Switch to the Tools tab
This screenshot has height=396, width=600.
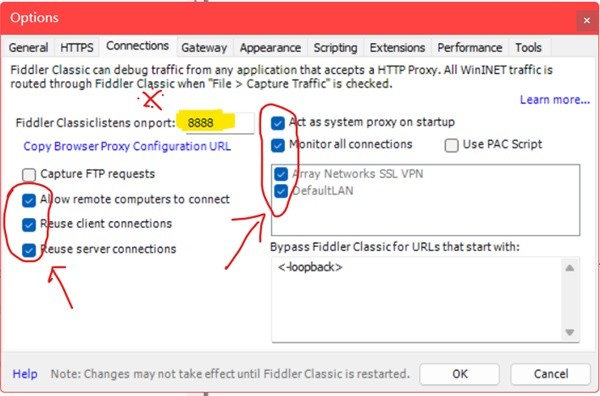(x=528, y=47)
